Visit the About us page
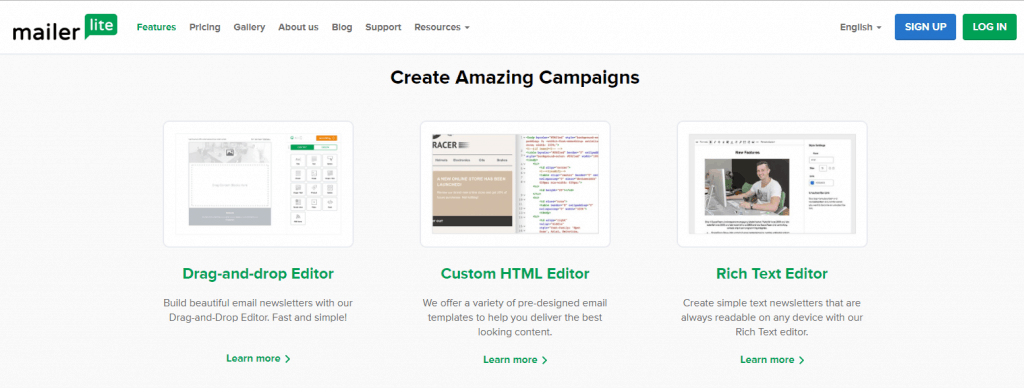Screen dimensions: 1024x388 pyautogui.click(x=298, y=27)
